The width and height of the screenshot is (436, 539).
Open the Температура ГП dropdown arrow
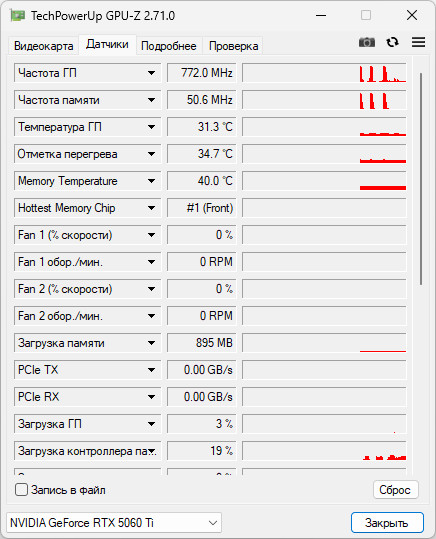[151, 127]
